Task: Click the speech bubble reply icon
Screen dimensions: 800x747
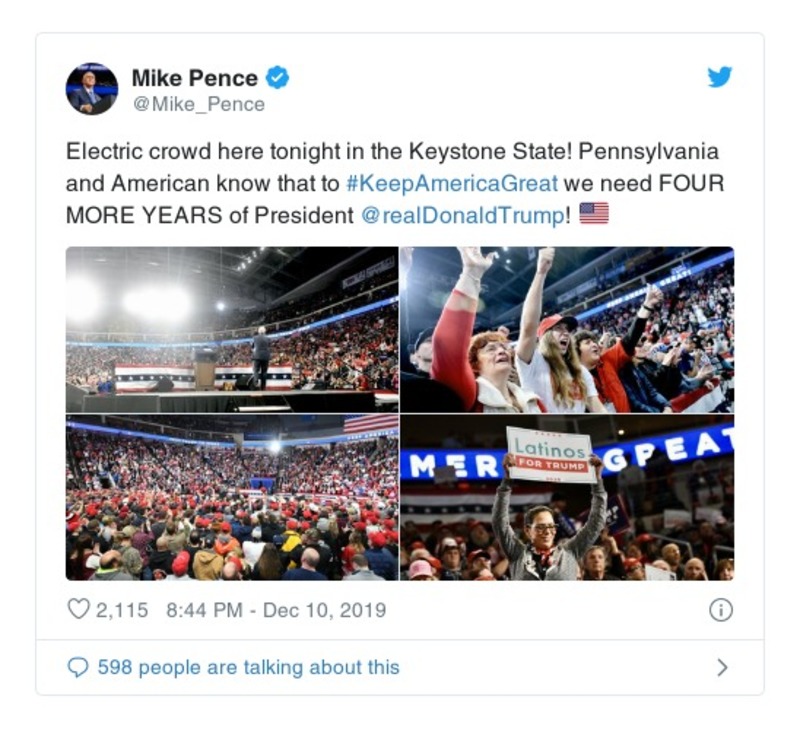Action: (77, 667)
